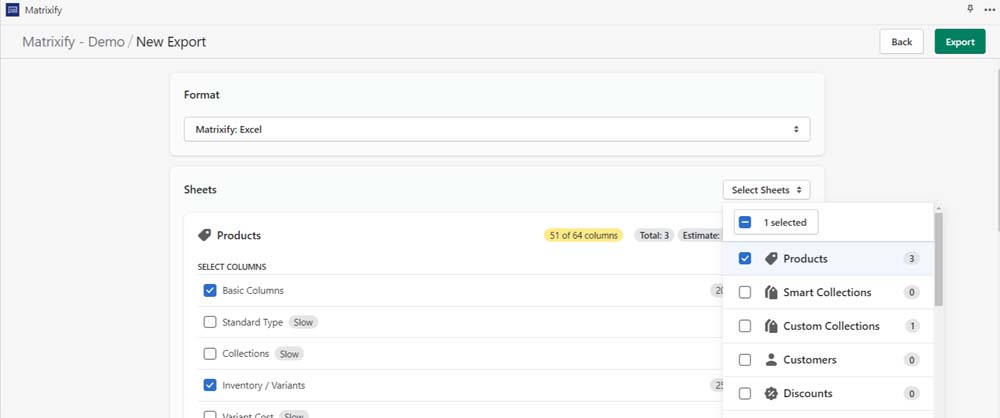This screenshot has height=418, width=1000.
Task: Select the Smart Collections menu row
Action: point(828,292)
